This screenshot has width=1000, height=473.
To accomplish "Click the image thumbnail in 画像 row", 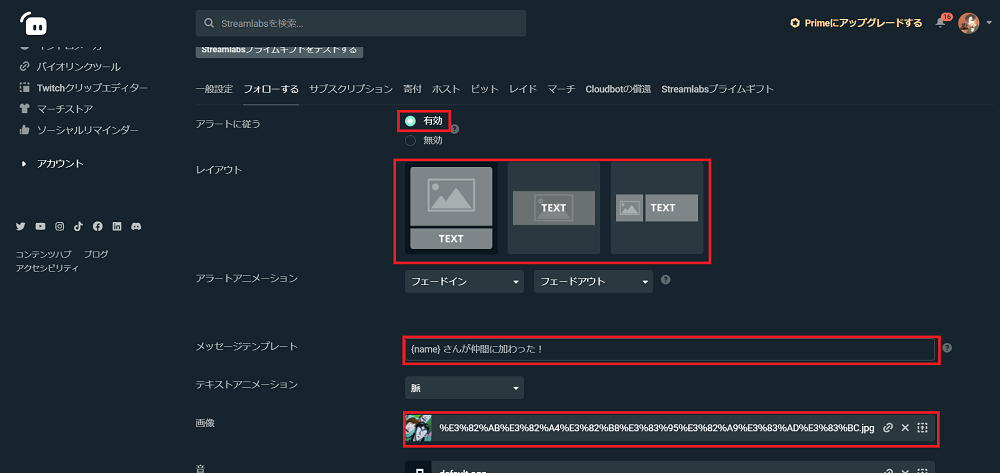I will pyautogui.click(x=418, y=428).
